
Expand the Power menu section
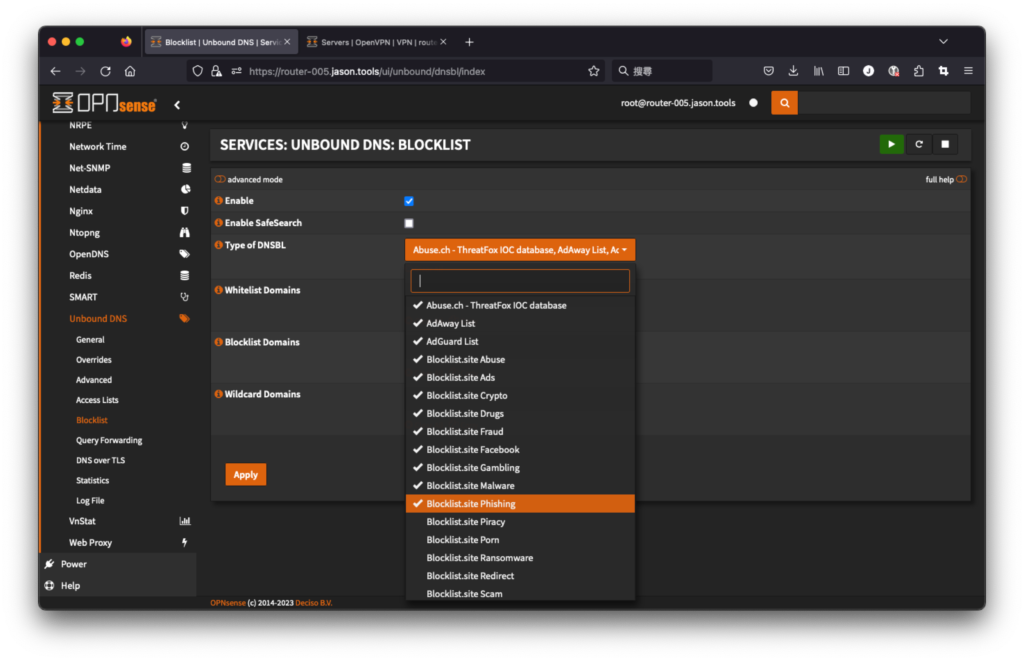coord(74,564)
